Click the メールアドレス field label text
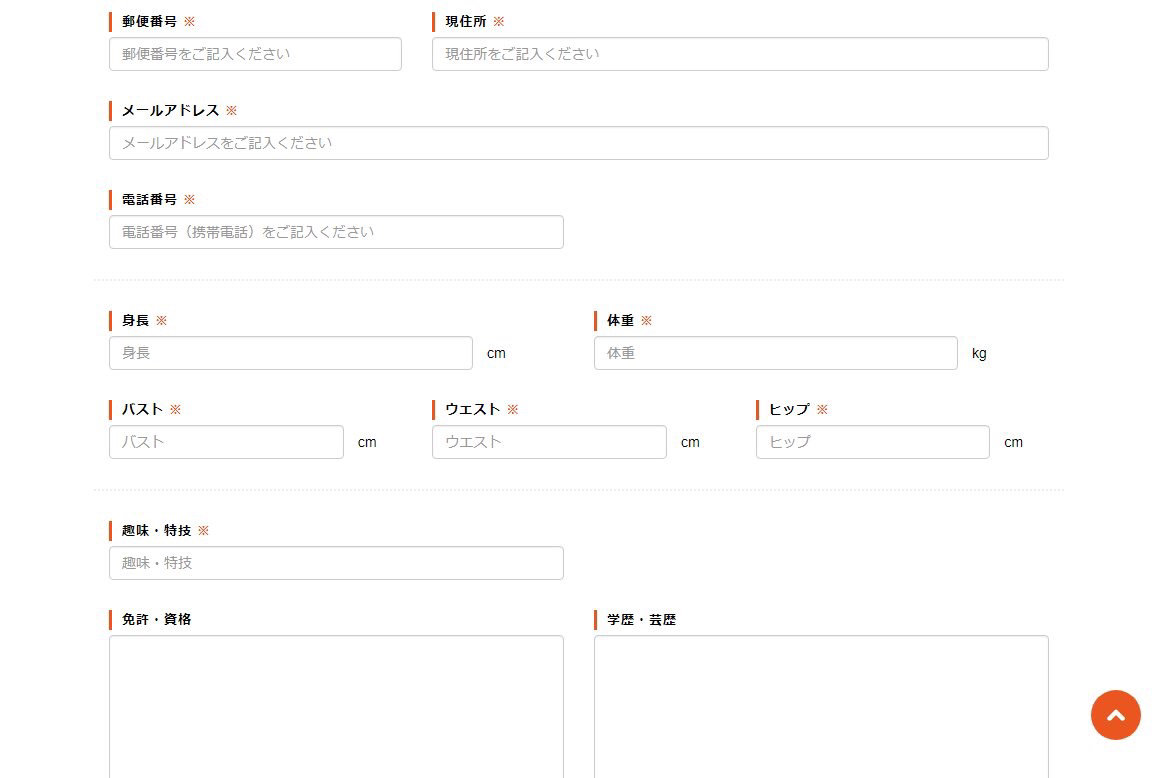This screenshot has height=778, width=1158. [170, 111]
